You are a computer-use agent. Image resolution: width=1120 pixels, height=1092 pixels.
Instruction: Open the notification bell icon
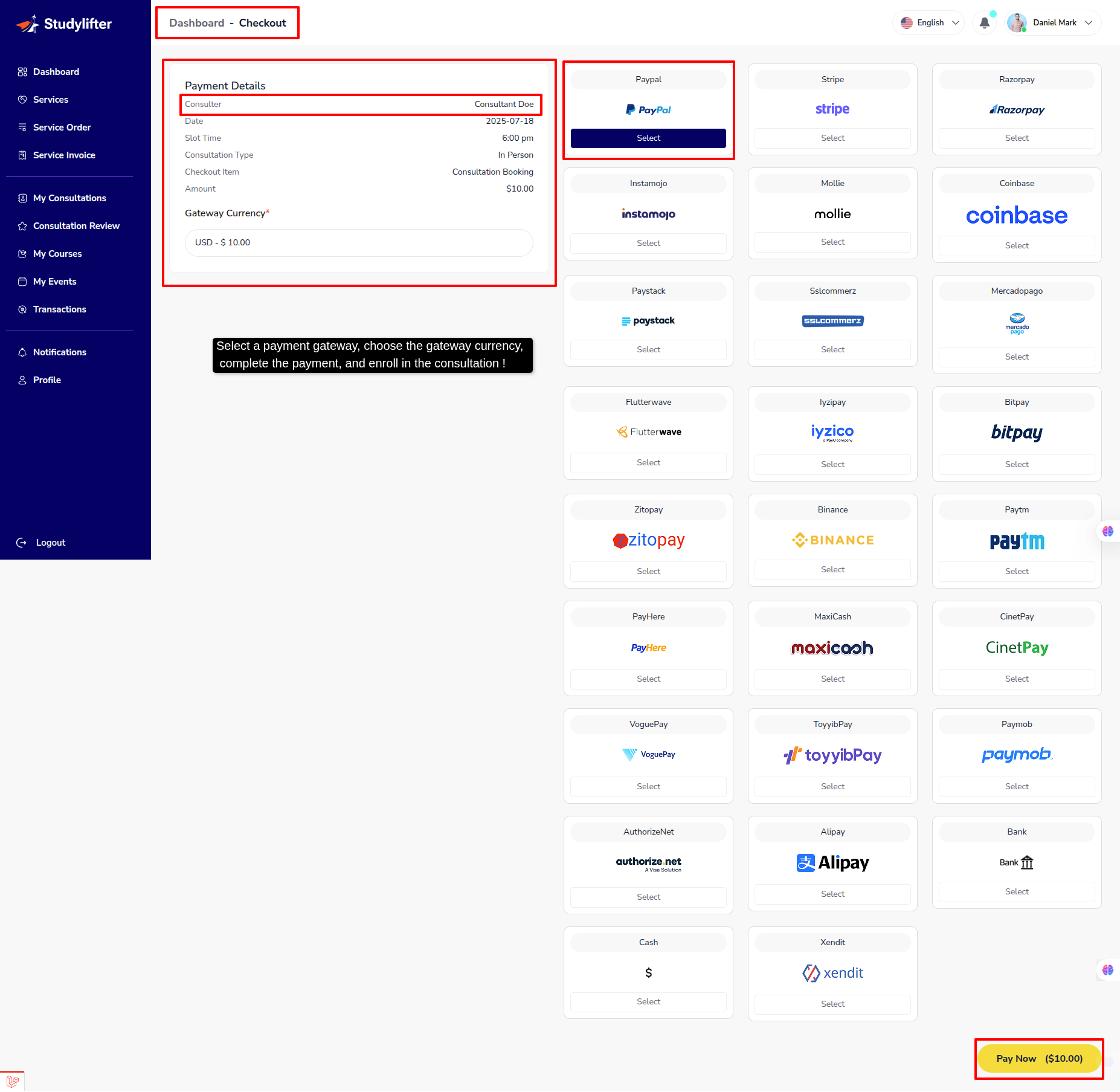pyautogui.click(x=984, y=23)
